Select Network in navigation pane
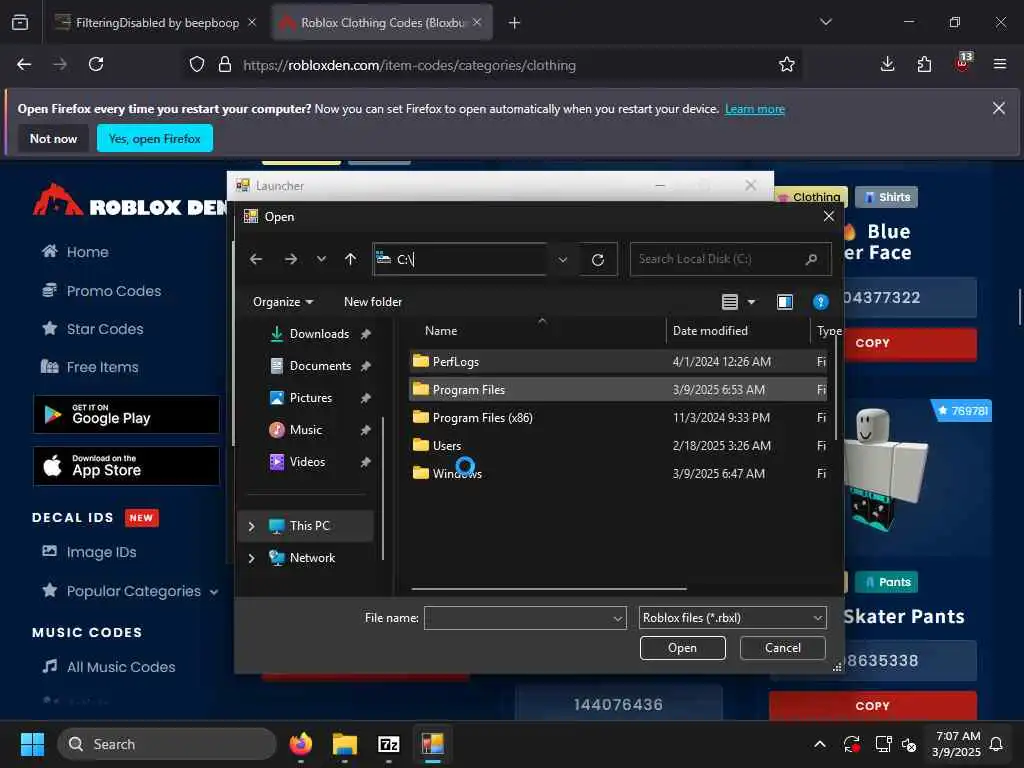Image resolution: width=1024 pixels, height=768 pixels. [312, 558]
